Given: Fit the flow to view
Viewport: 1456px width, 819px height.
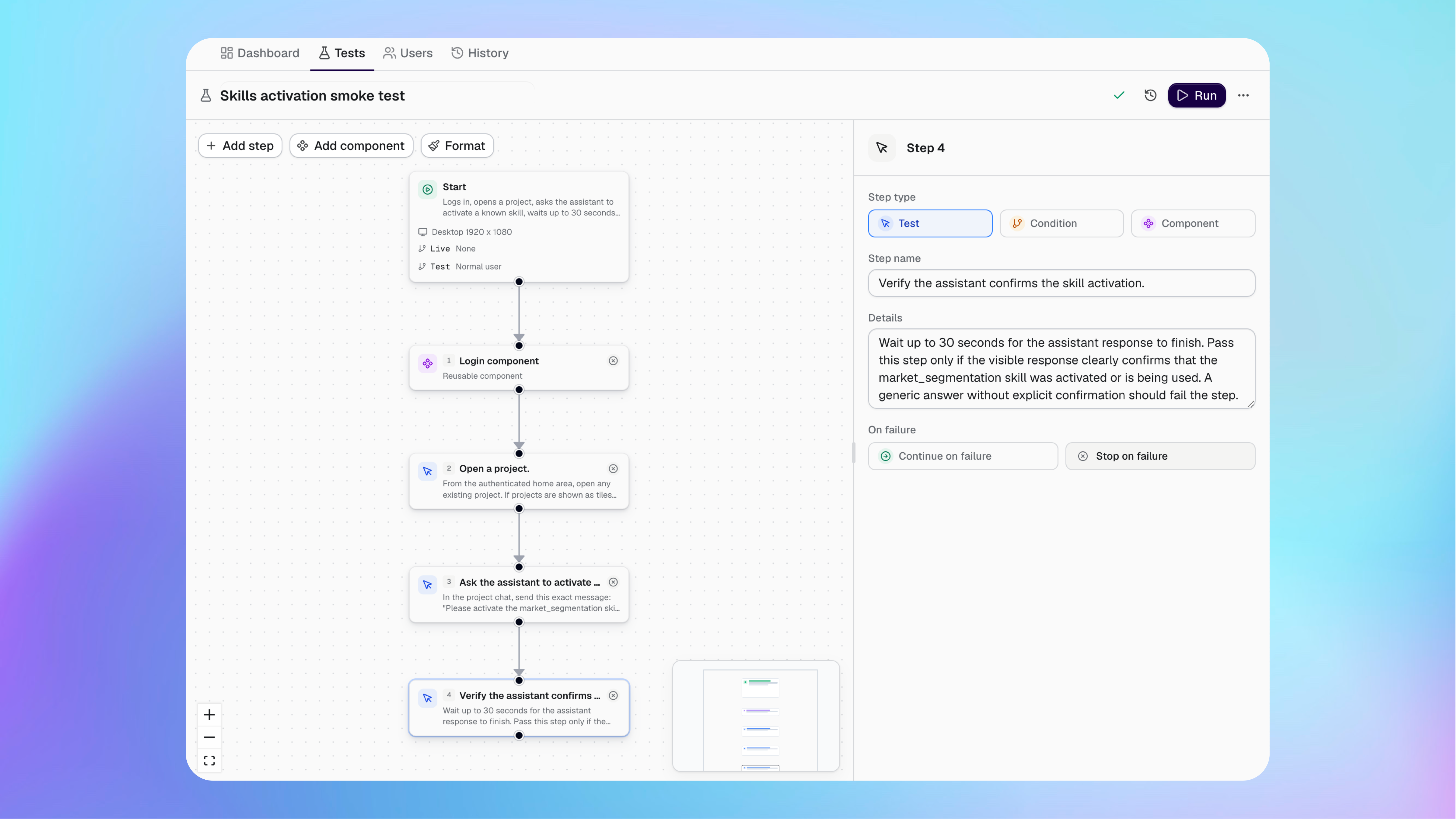Looking at the screenshot, I should 209,761.
